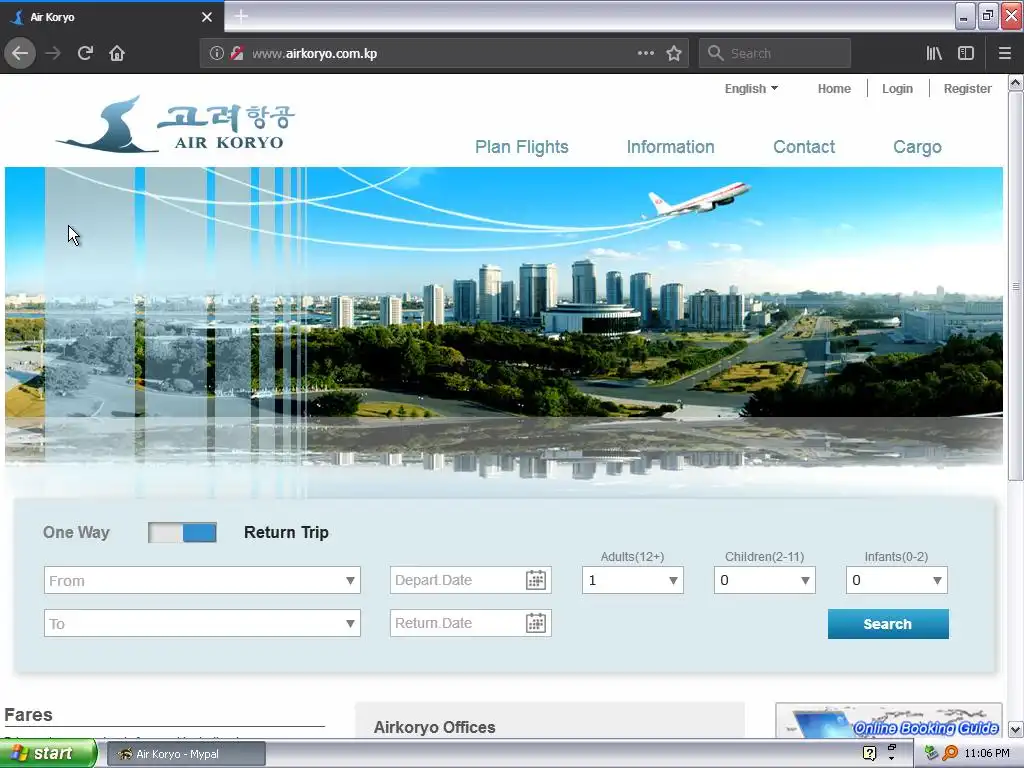Open the Contact menu
1024x768 pixels.
tap(804, 147)
